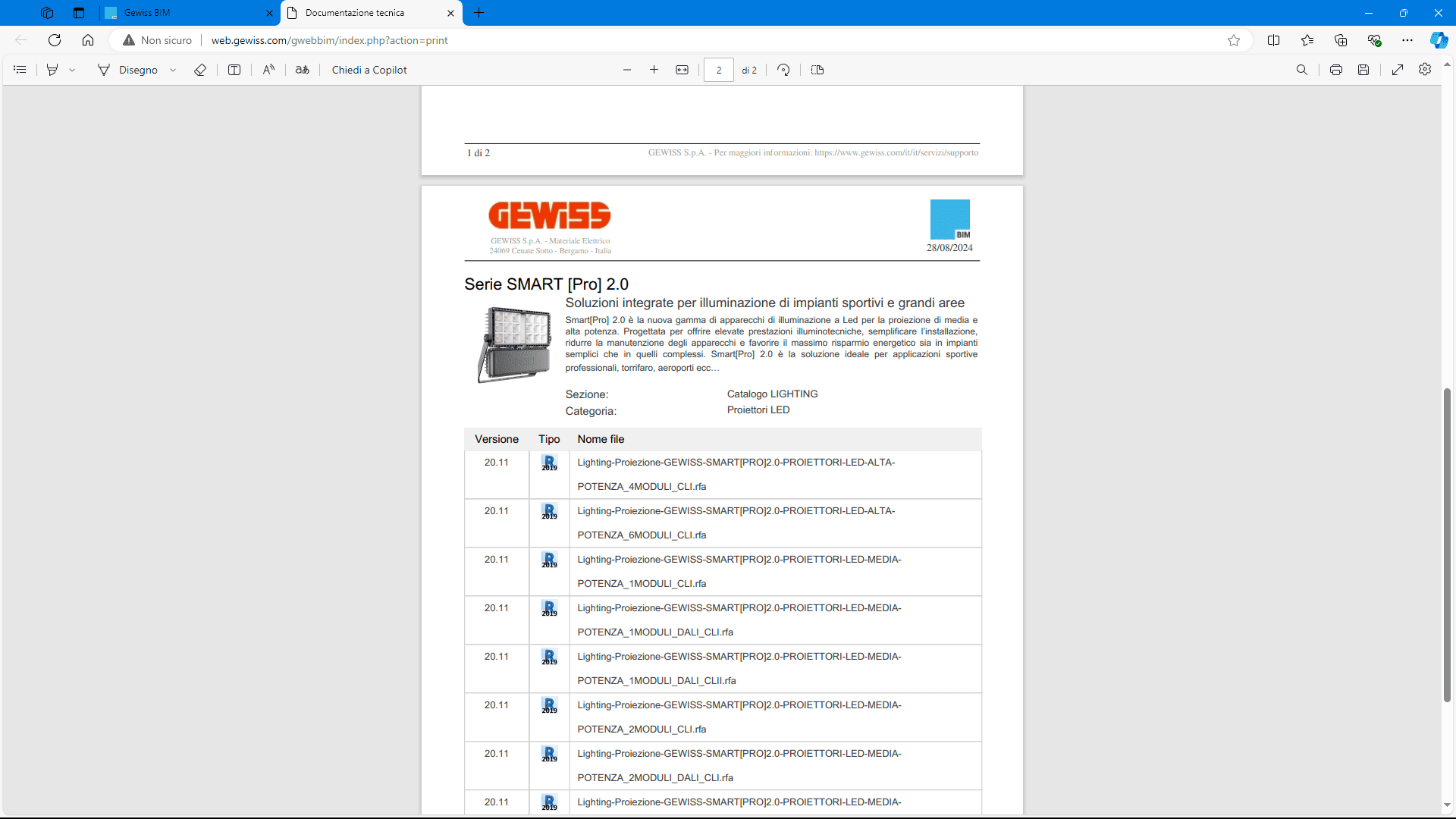
Task: Click the Catalogo LIGHTING value
Action: [x=772, y=394]
